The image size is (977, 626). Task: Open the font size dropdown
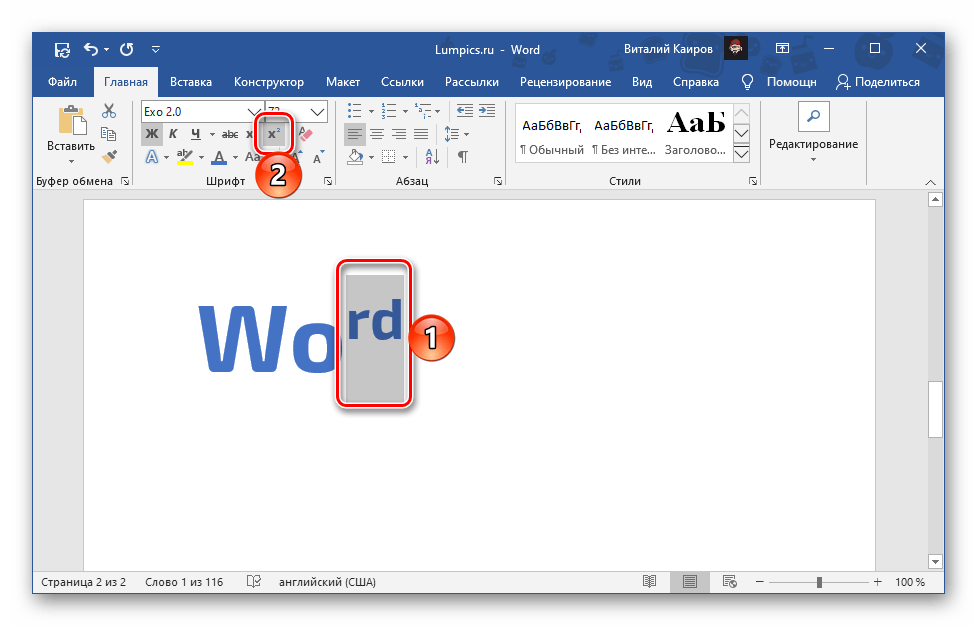pos(318,112)
